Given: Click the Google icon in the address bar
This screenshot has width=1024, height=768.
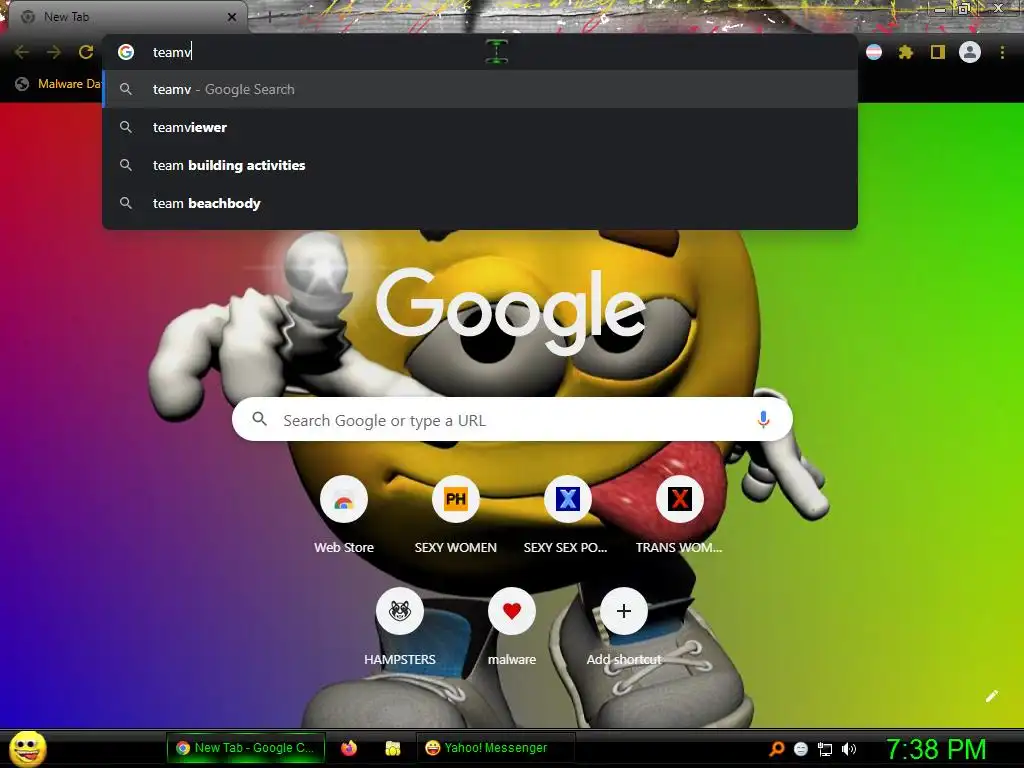Looking at the screenshot, I should click(x=126, y=52).
